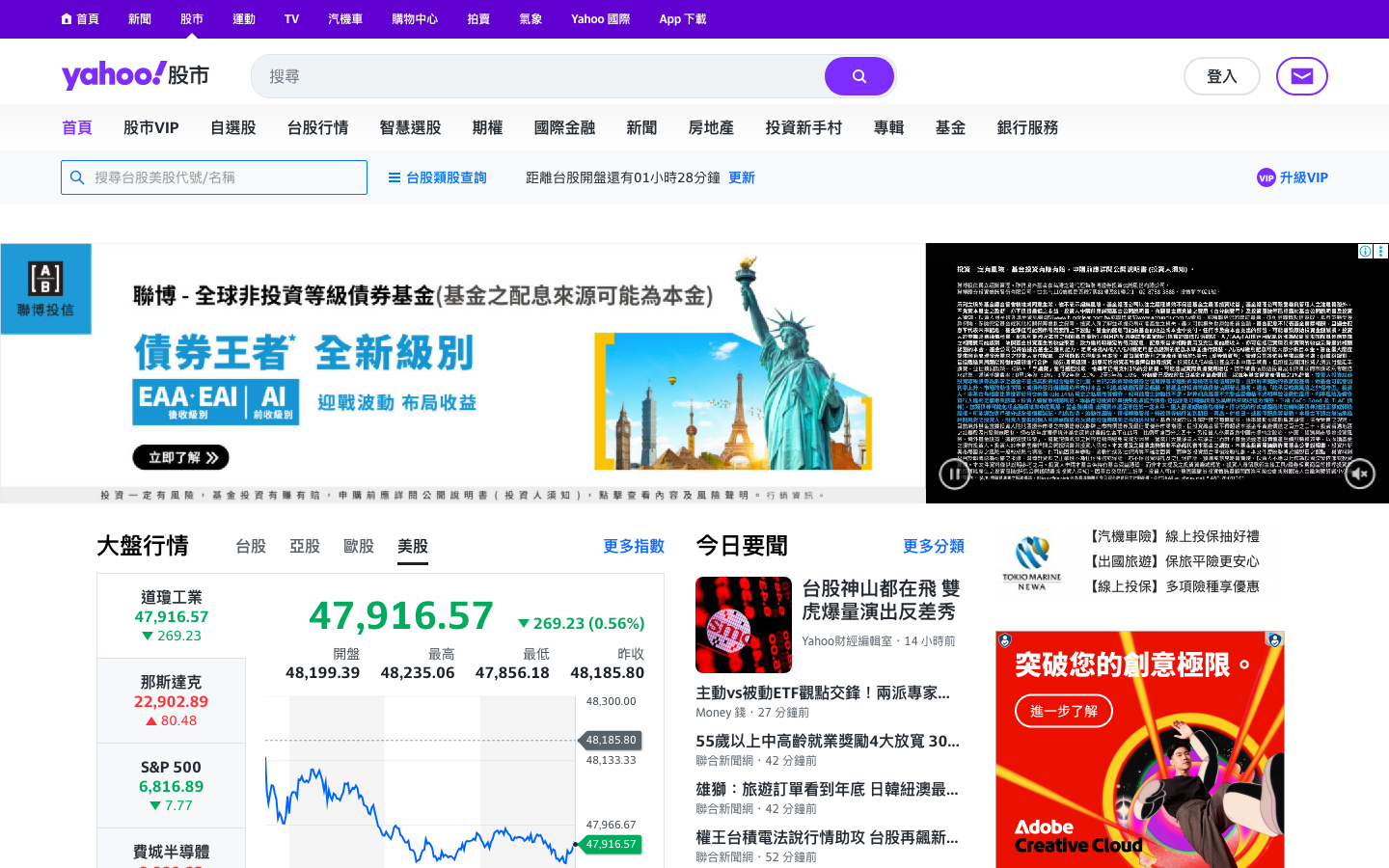The width and height of the screenshot is (1389, 868).
Task: Click 更新 link next to countdown
Action: click(742, 177)
